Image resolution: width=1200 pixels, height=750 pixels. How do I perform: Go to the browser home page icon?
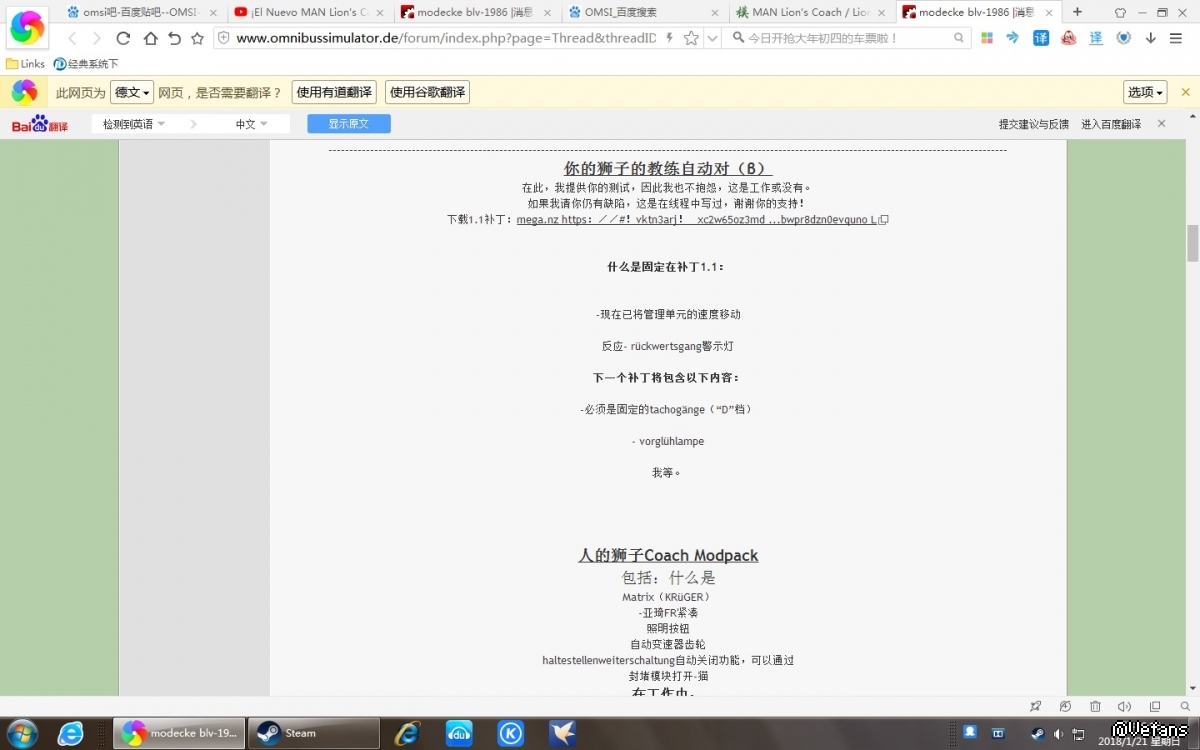150,38
